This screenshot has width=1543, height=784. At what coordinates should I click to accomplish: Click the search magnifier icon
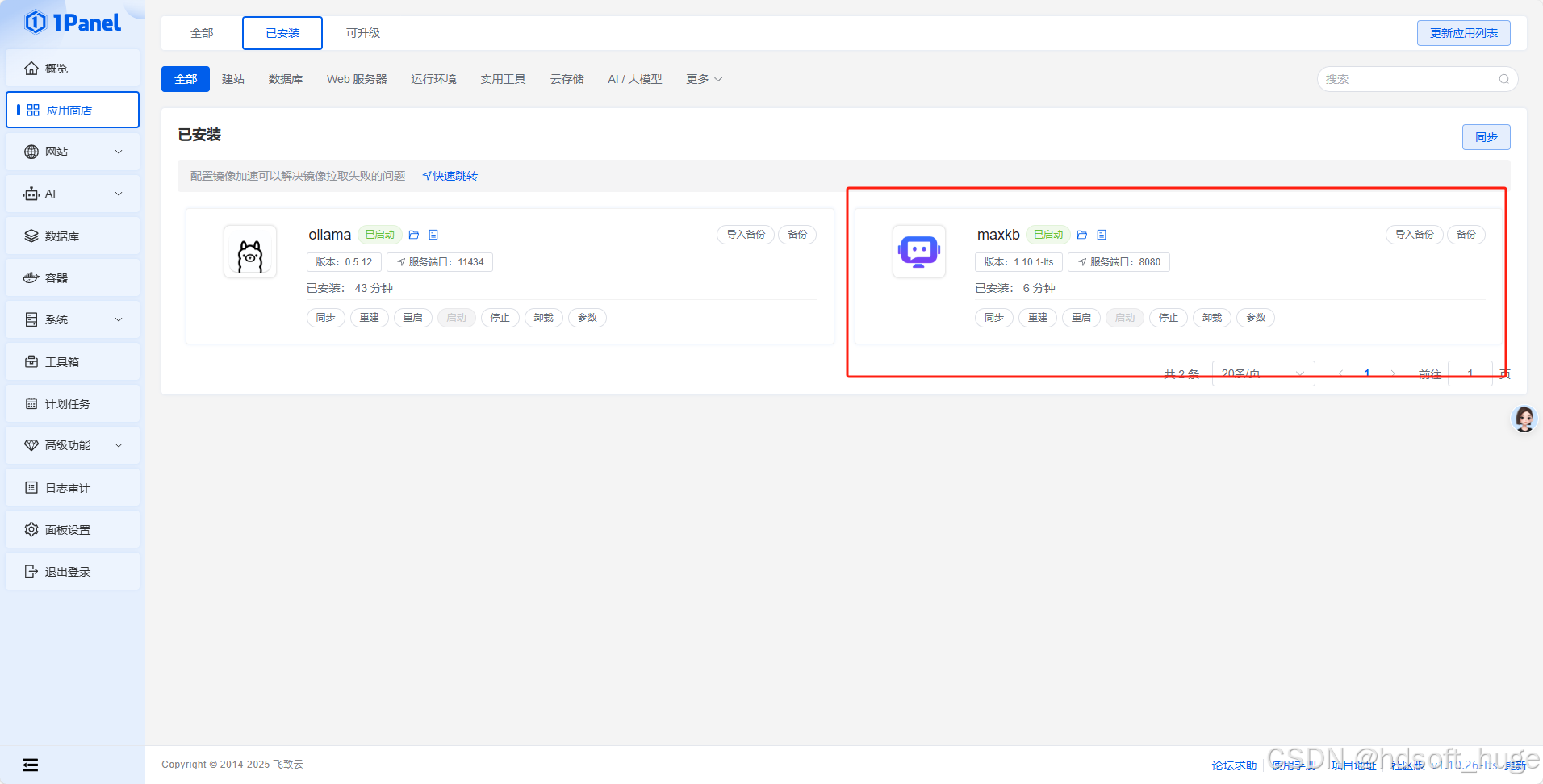[x=1504, y=79]
